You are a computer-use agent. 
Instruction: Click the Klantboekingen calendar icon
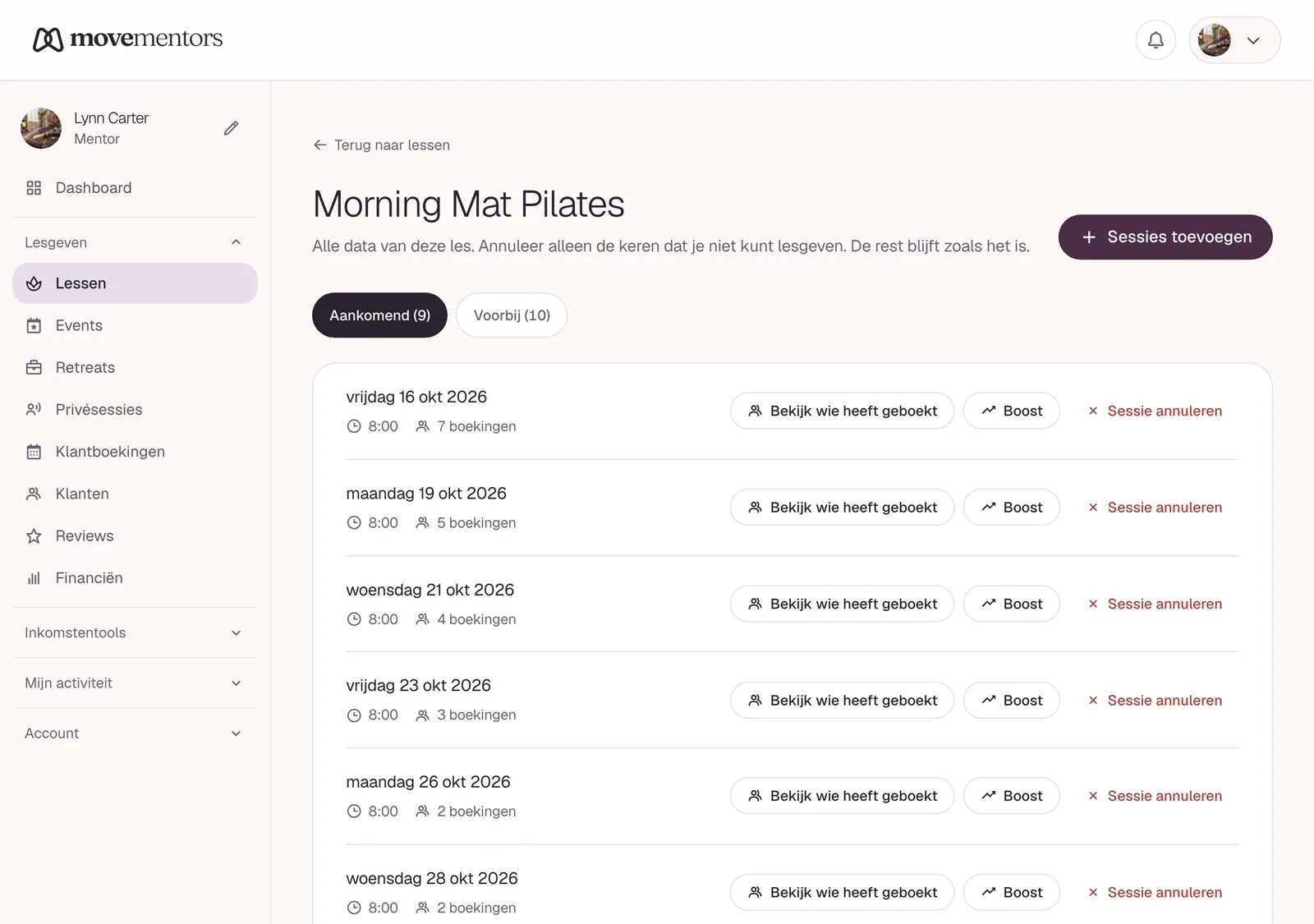(34, 452)
